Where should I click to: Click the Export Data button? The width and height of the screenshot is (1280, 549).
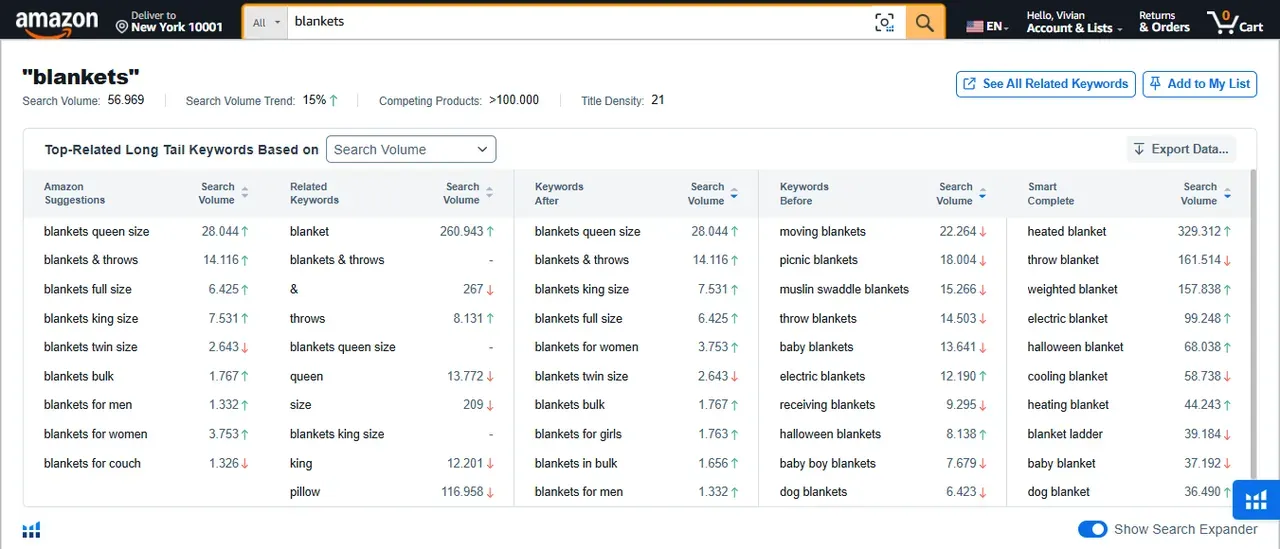pyautogui.click(x=1181, y=150)
